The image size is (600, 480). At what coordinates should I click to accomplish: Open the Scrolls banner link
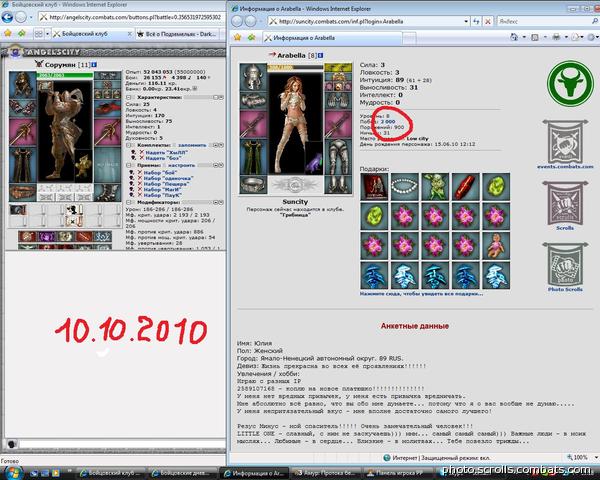tap(565, 206)
